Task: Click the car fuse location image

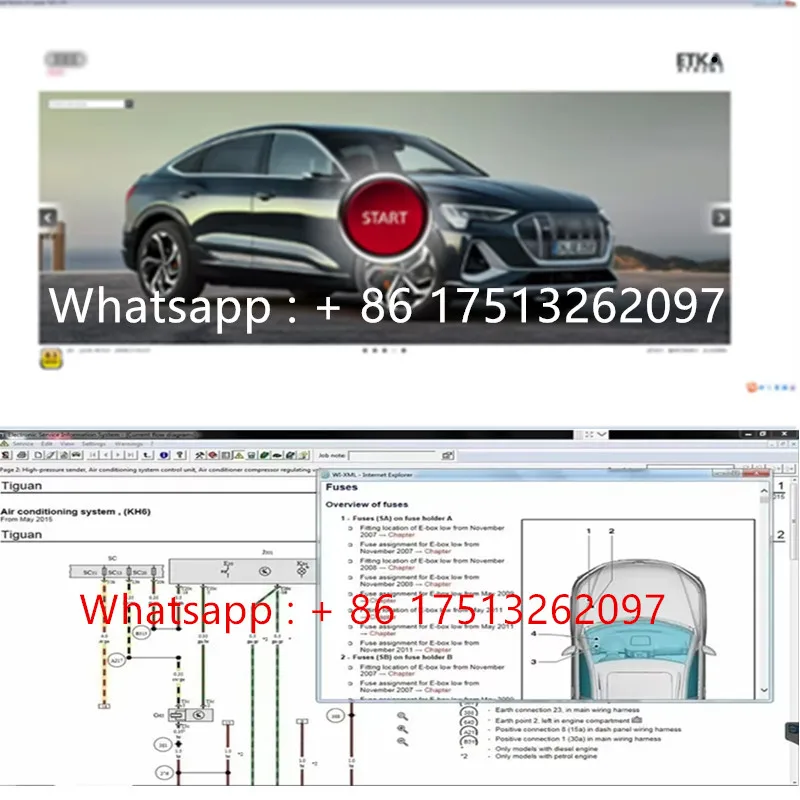Action: pyautogui.click(x=638, y=609)
